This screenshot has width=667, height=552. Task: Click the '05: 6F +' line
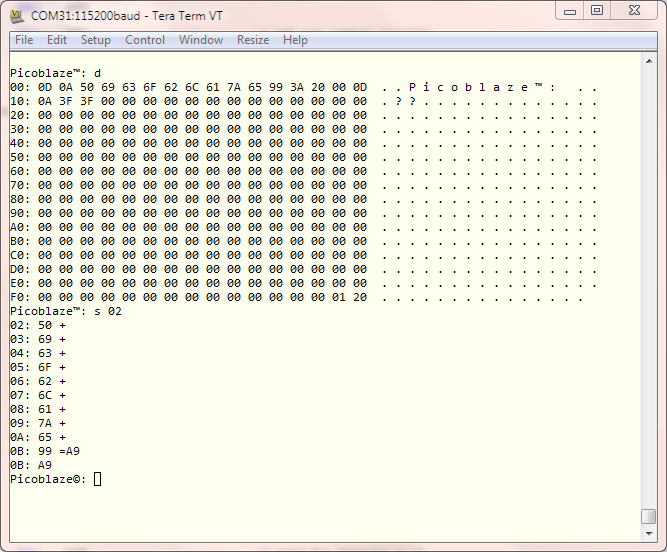[x=38, y=367]
